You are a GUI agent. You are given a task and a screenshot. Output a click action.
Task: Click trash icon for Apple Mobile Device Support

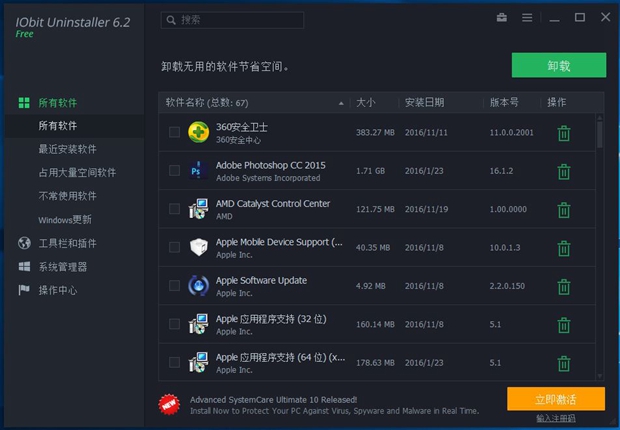pyautogui.click(x=564, y=248)
